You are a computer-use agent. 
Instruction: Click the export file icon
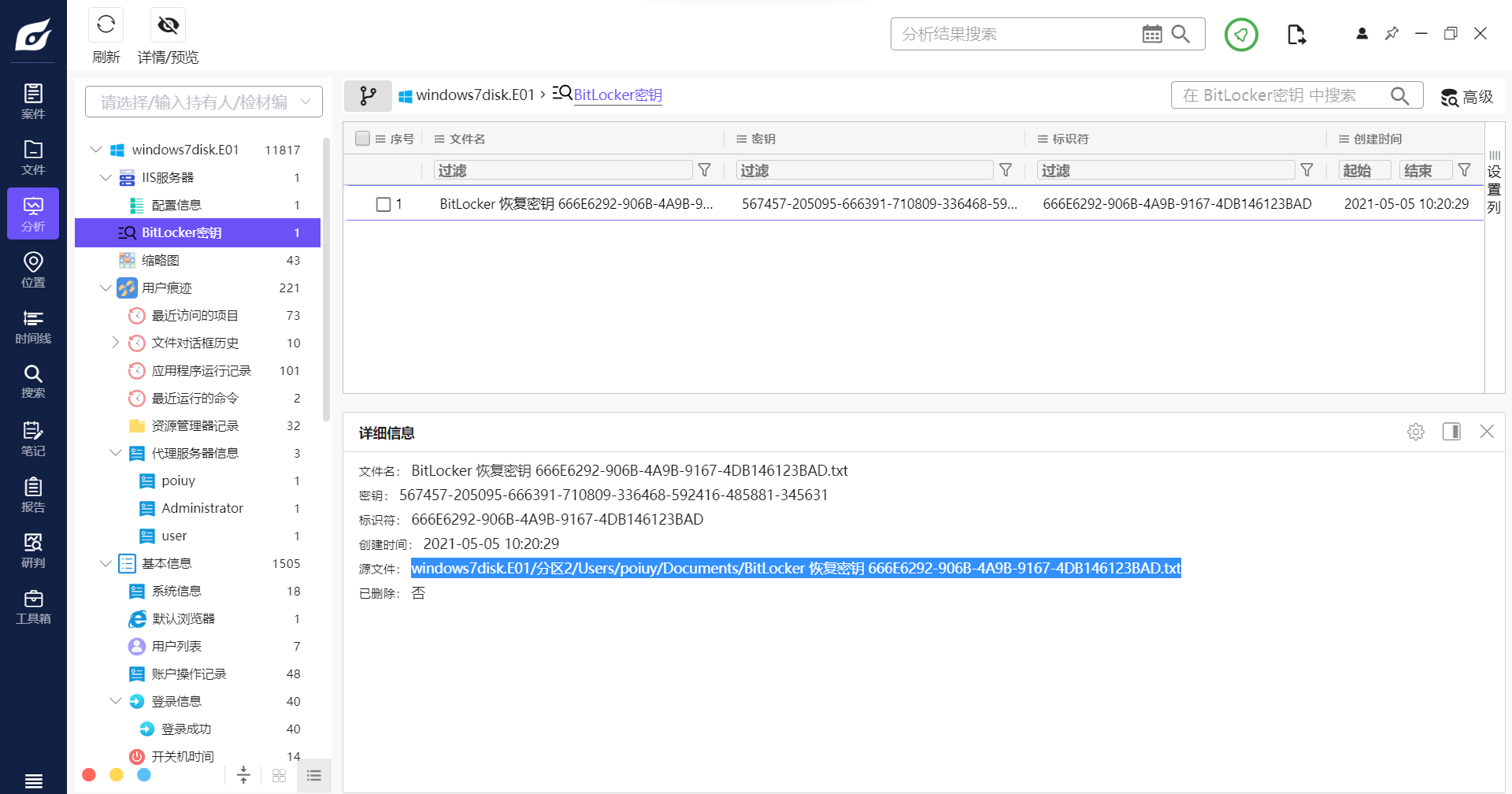pyautogui.click(x=1296, y=34)
